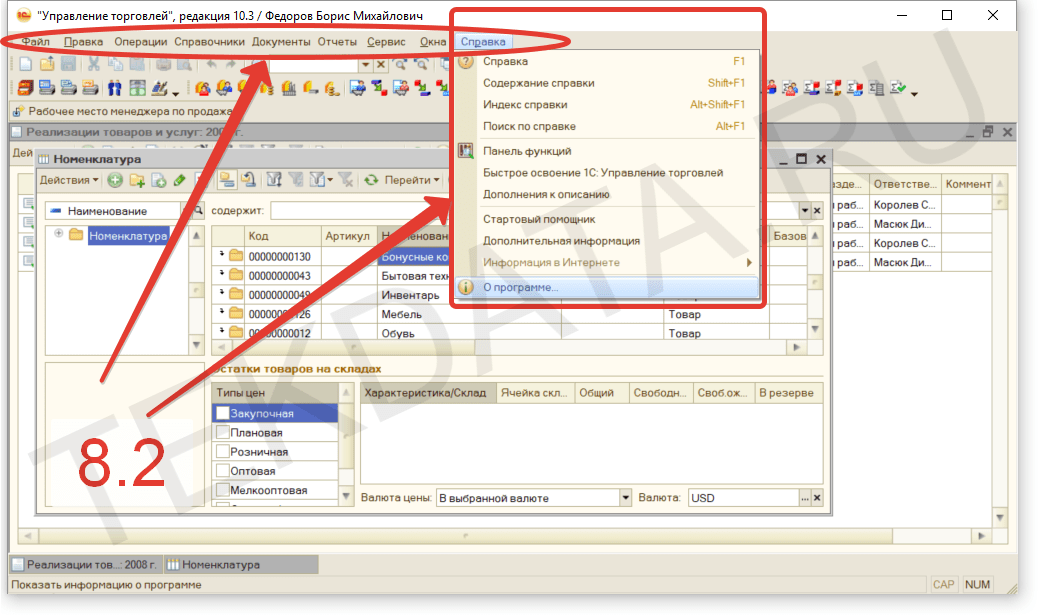
Task: Toggle the Мелкооптовая price type checkbox
Action: (x=223, y=490)
